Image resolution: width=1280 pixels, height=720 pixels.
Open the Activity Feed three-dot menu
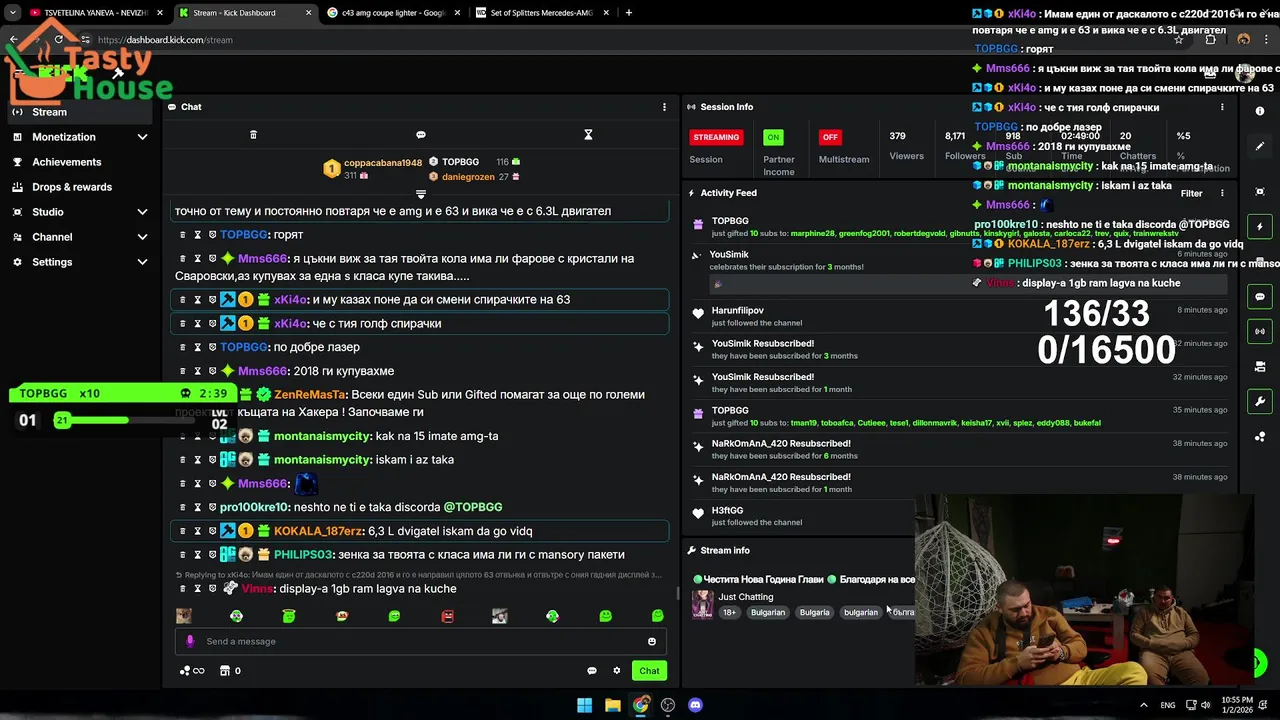click(x=1222, y=193)
